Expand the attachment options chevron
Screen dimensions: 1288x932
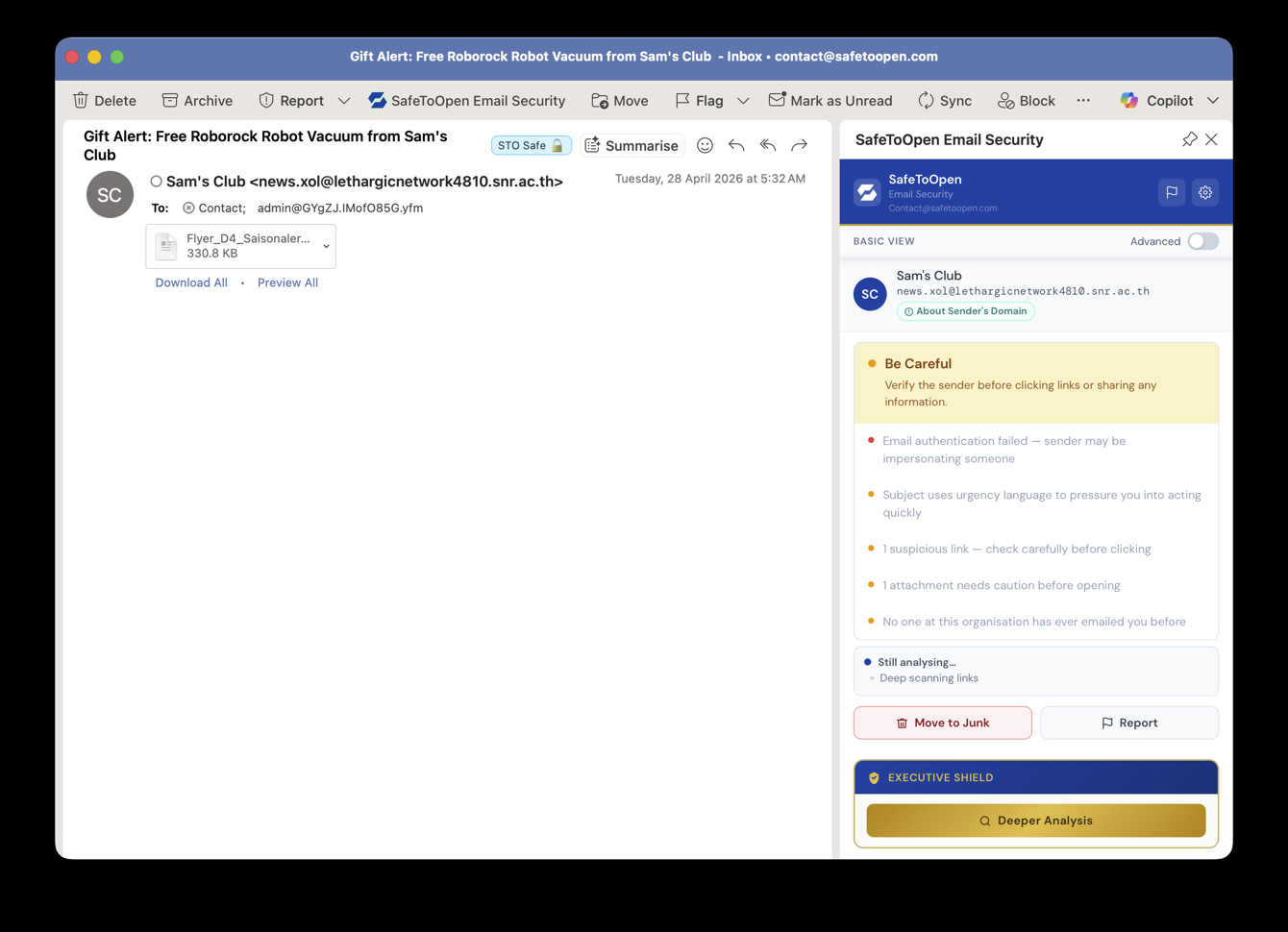(326, 246)
